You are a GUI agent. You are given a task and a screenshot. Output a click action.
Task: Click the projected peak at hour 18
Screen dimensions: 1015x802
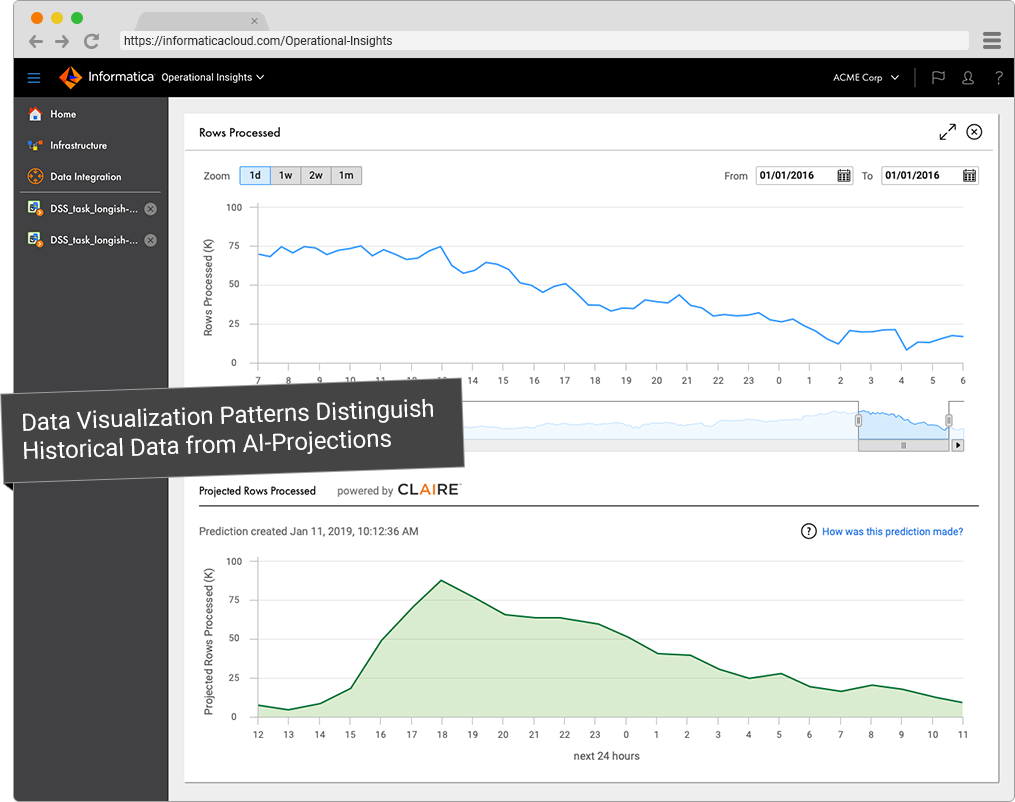pos(441,581)
